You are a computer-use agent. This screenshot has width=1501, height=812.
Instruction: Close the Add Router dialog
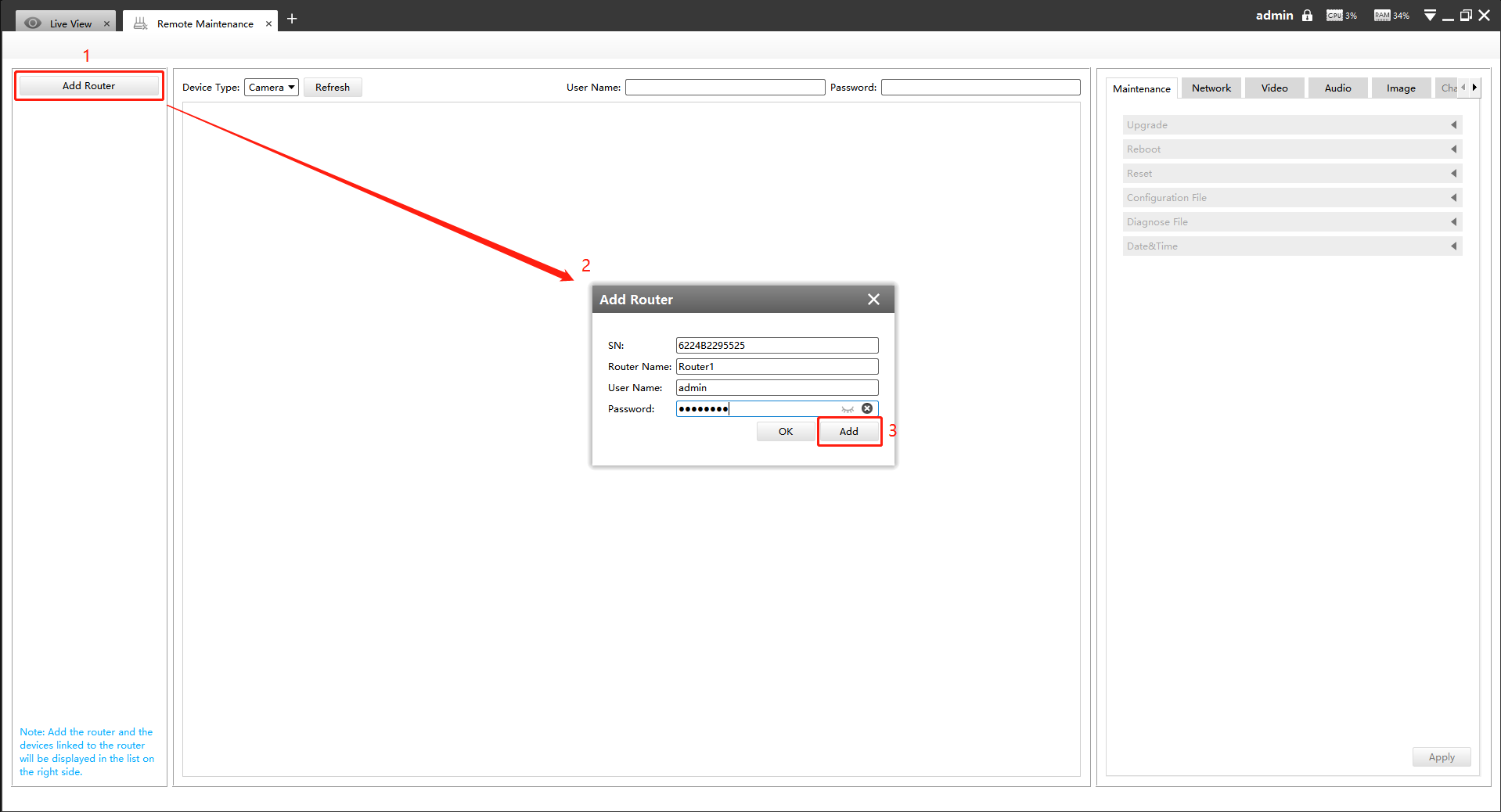tap(873, 300)
